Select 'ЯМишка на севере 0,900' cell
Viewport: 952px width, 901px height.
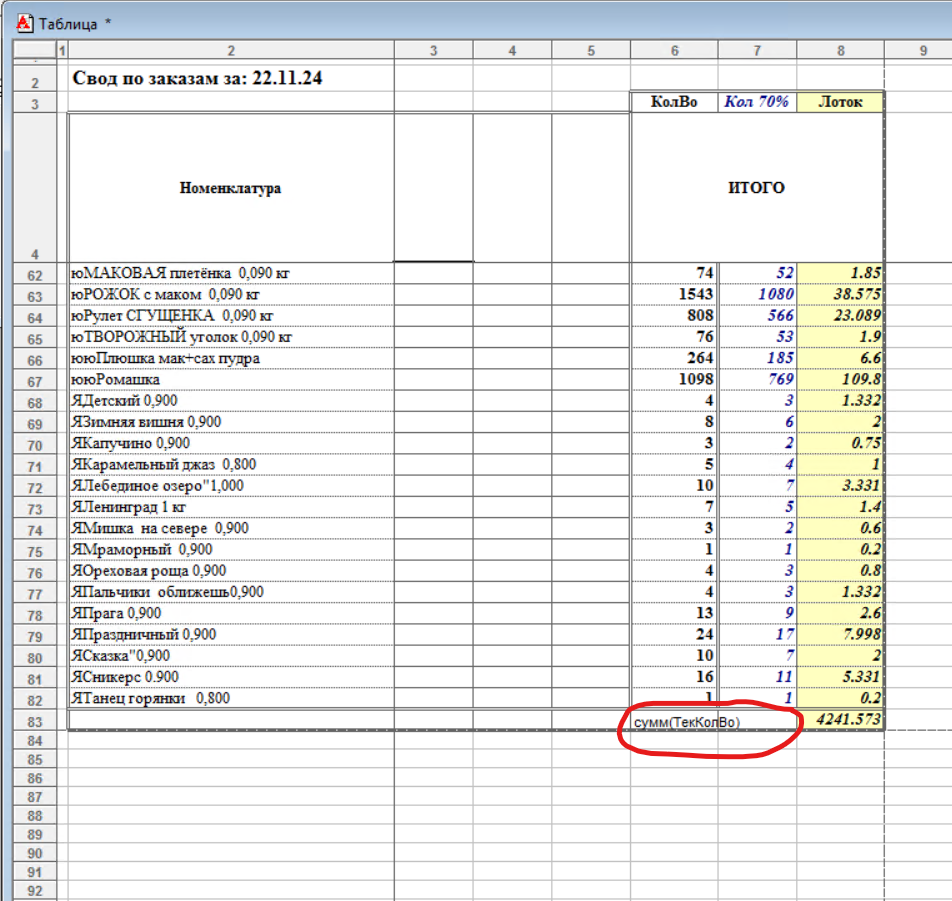click(231, 528)
